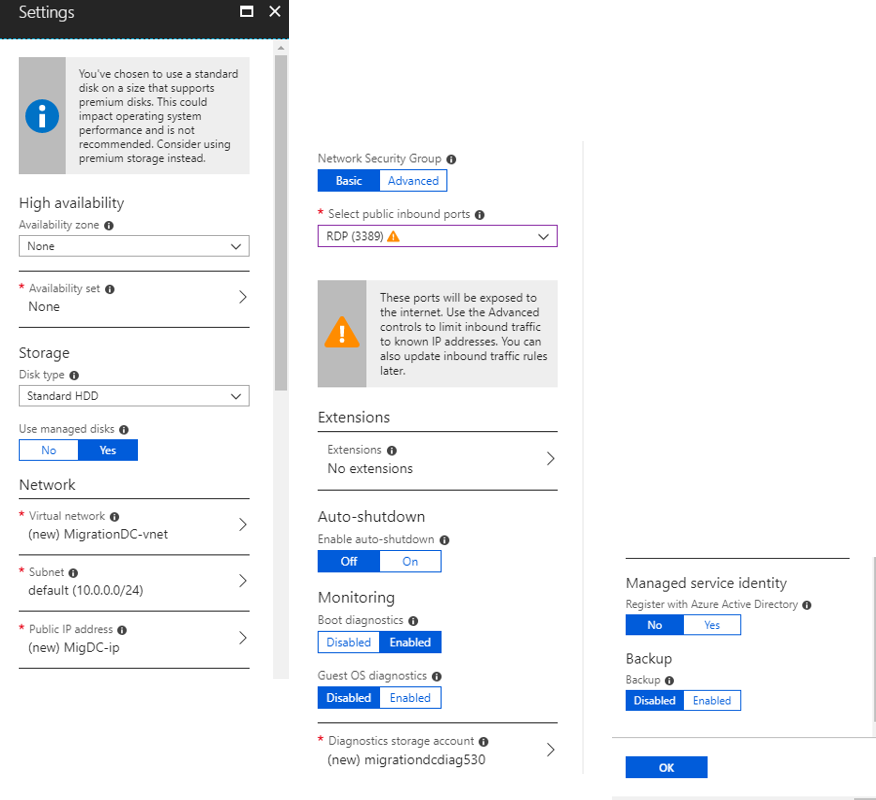The height and width of the screenshot is (800, 876).
Task: Set Boot diagnostics to Enabled
Action: 410,642
